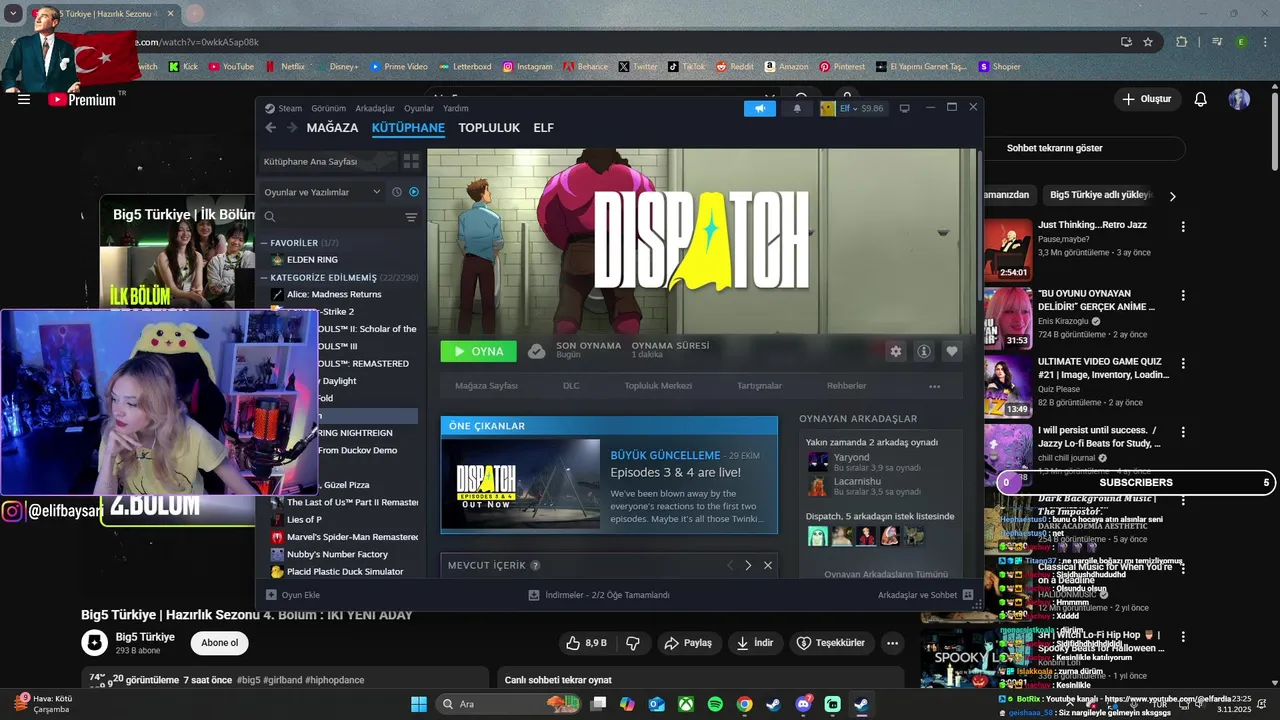Open the Dispatch DLC link

[x=571, y=386]
